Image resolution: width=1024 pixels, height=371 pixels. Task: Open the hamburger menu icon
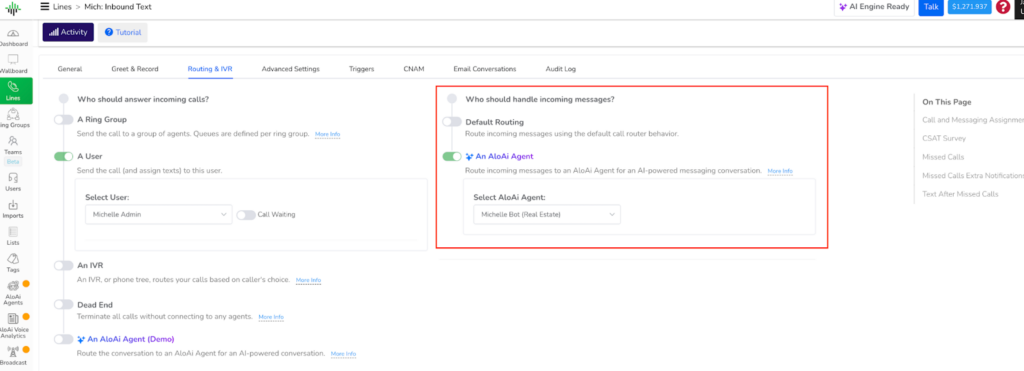pyautogui.click(x=44, y=7)
